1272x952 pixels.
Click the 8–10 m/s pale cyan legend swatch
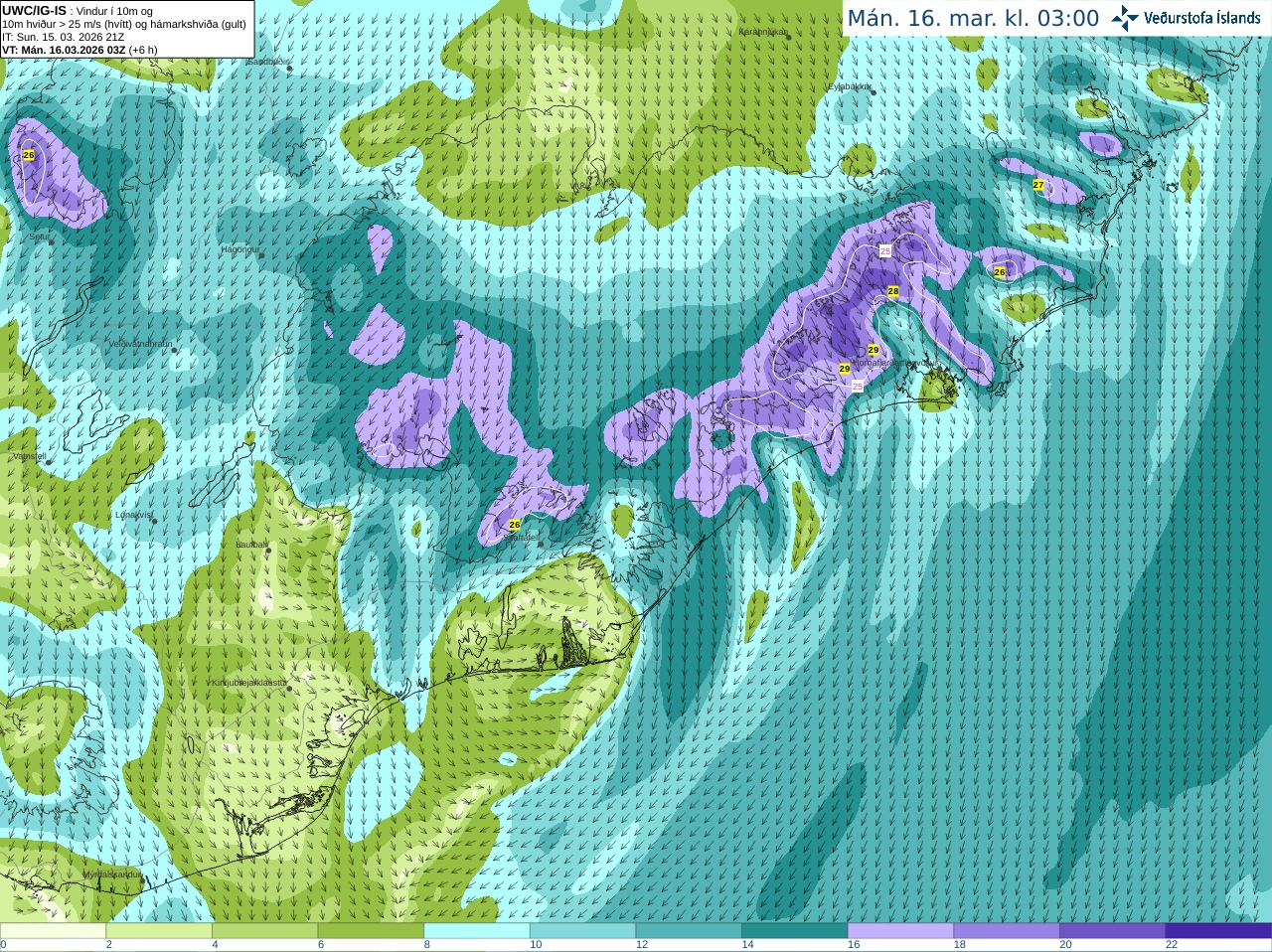coord(477,931)
